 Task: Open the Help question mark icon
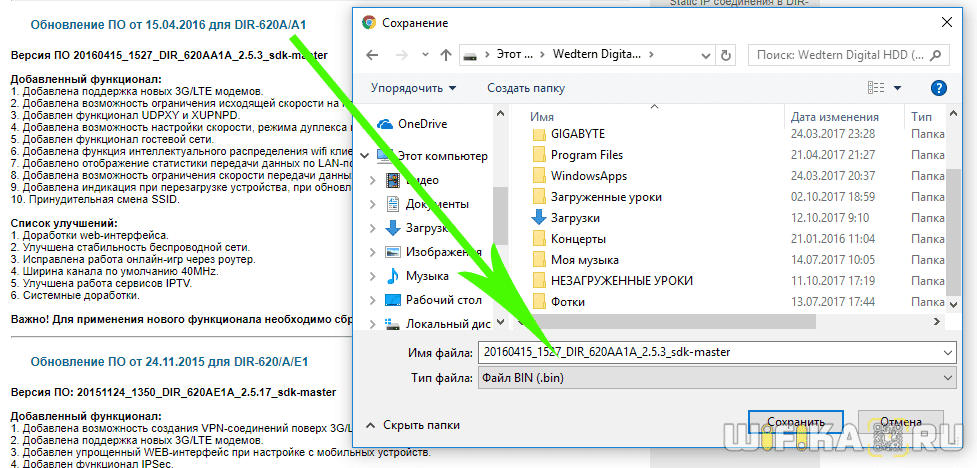click(x=938, y=88)
